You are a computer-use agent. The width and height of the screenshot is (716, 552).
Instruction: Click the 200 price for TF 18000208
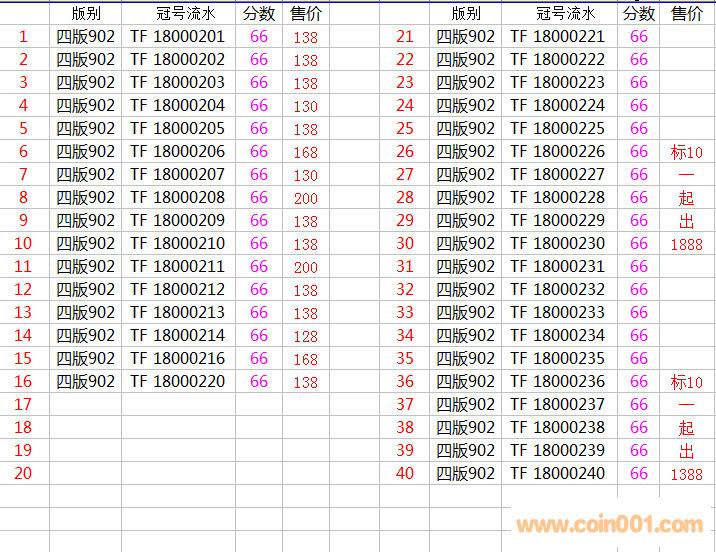(x=306, y=198)
